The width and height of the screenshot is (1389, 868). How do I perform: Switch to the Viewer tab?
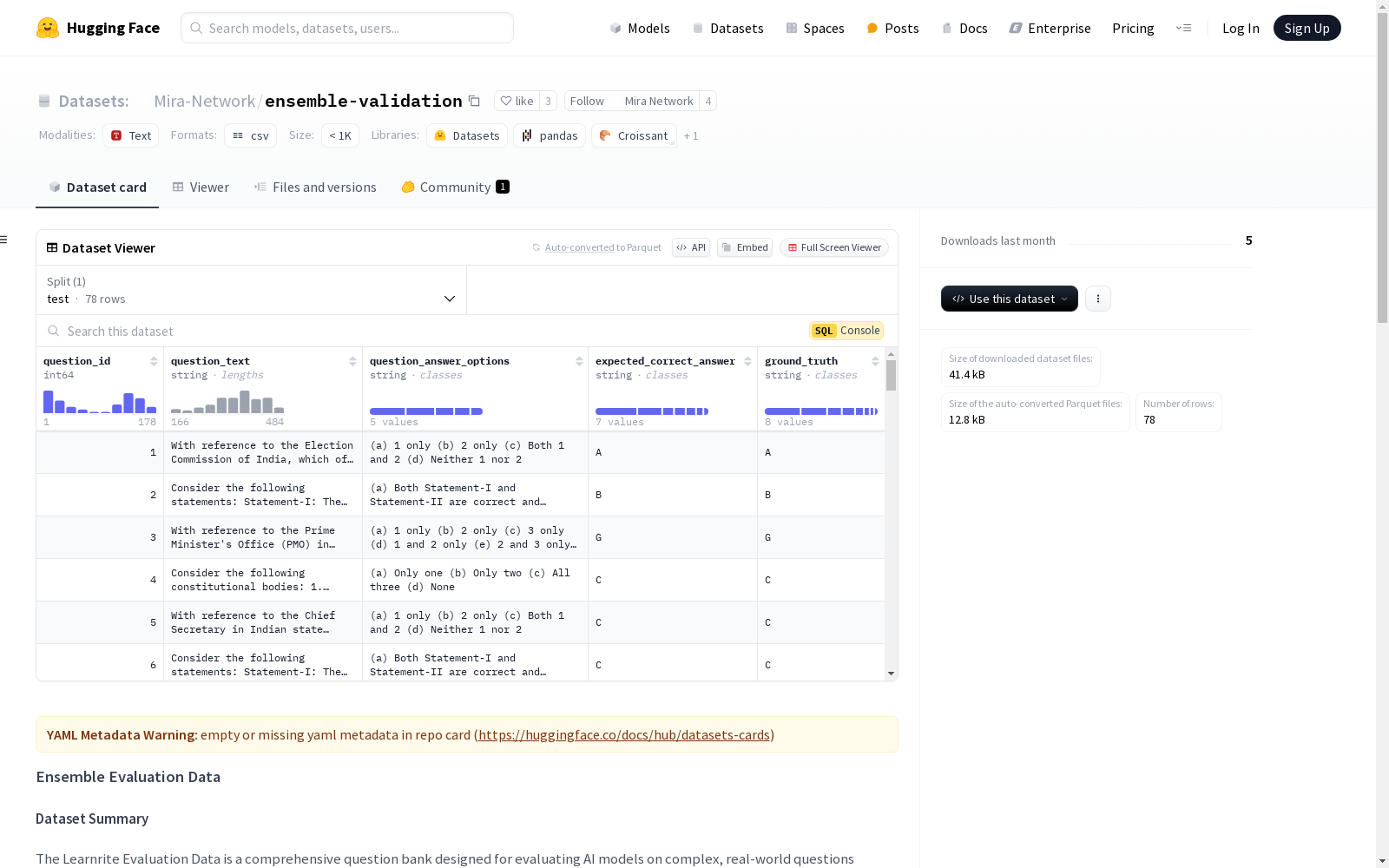pyautogui.click(x=201, y=187)
